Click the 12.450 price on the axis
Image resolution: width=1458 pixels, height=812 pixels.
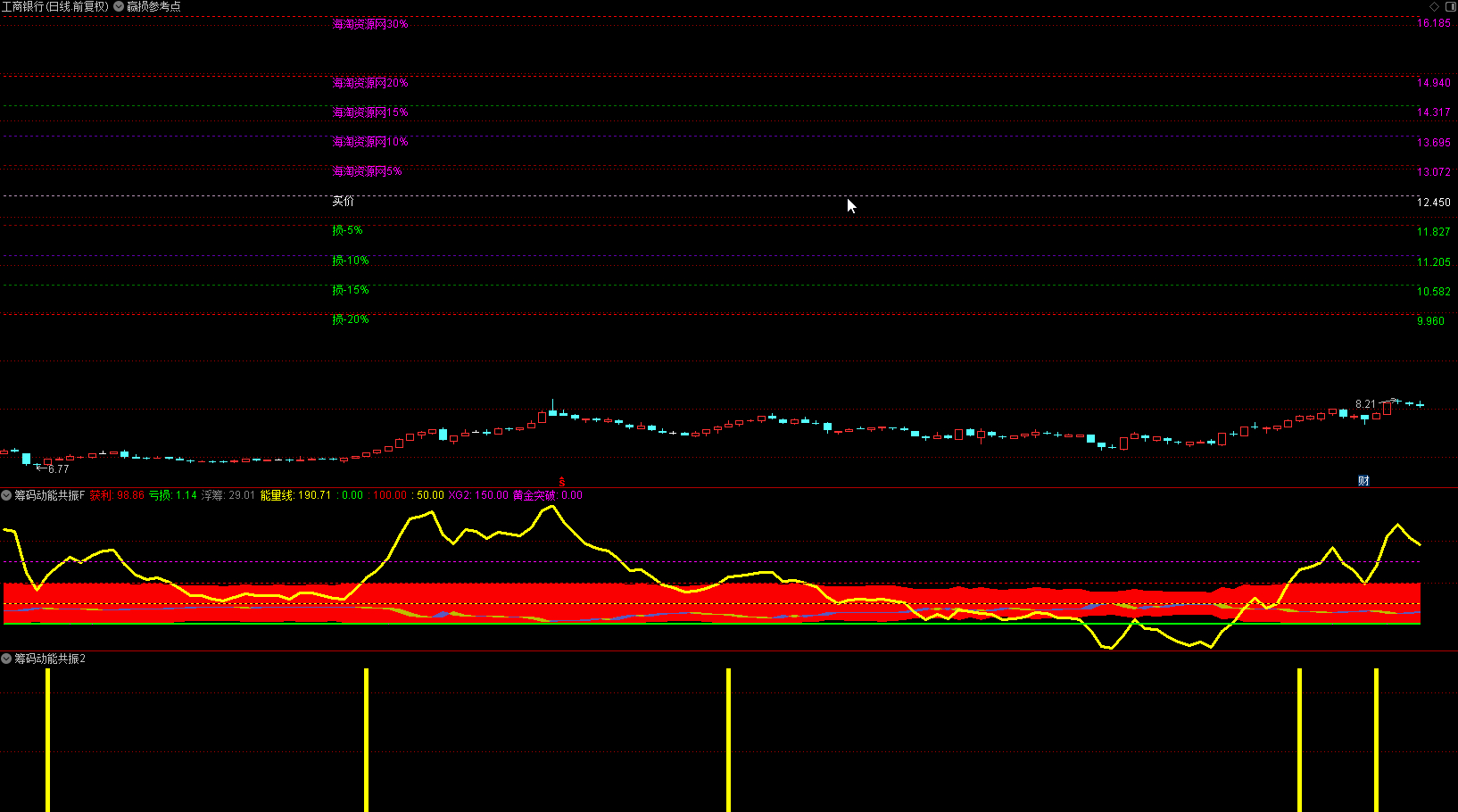pyautogui.click(x=1433, y=203)
